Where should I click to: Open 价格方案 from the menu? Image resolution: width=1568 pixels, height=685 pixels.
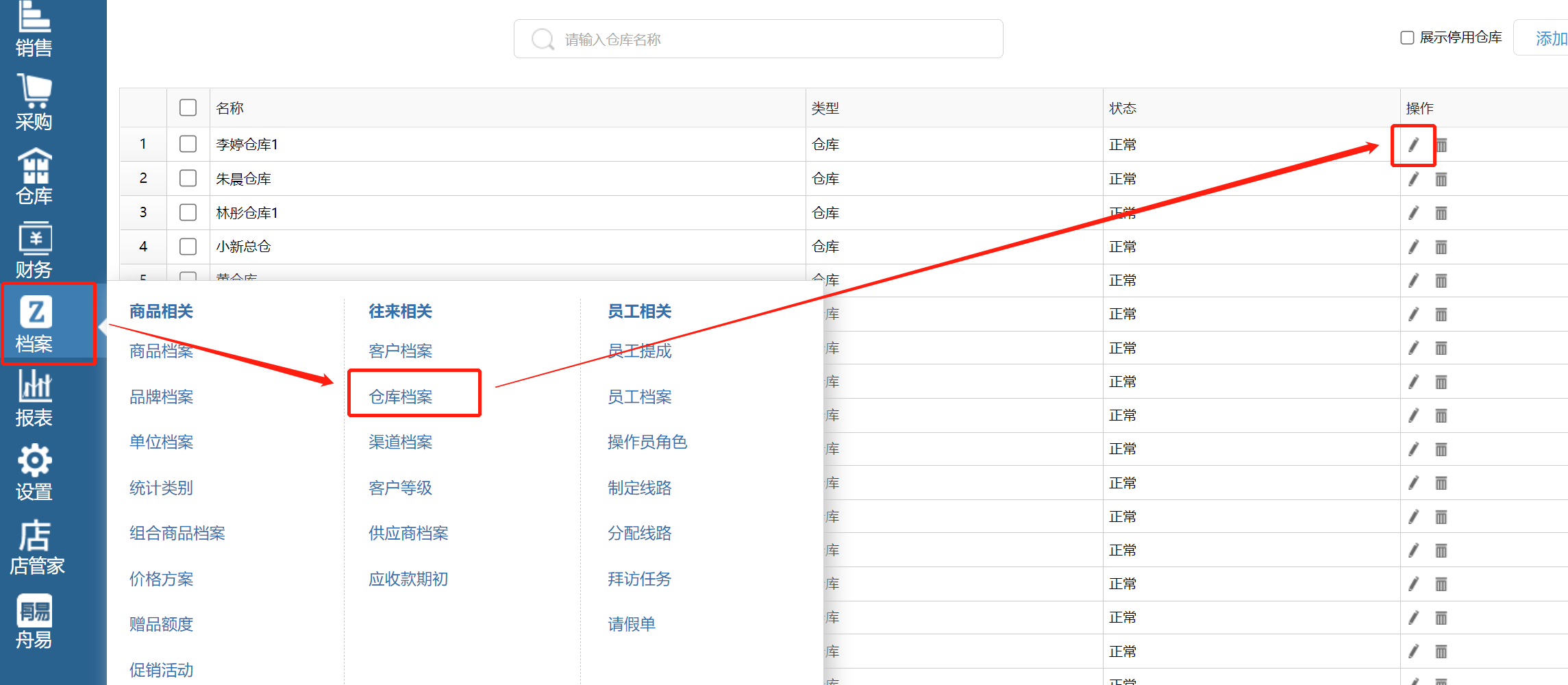click(x=162, y=579)
